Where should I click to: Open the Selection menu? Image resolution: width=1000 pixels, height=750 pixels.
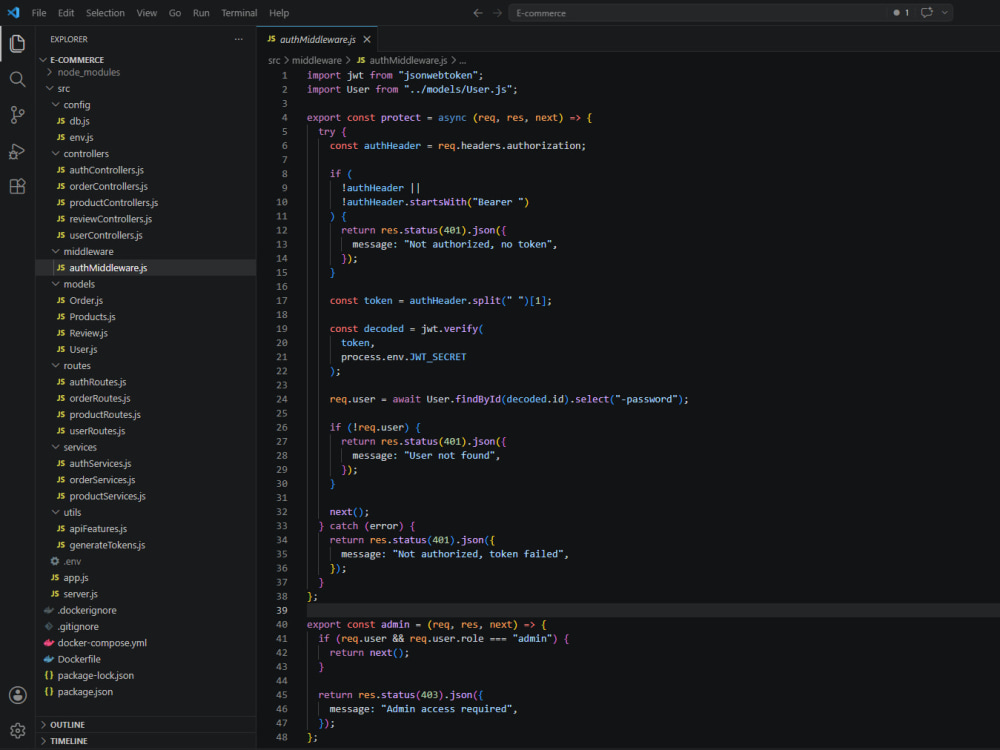[105, 13]
